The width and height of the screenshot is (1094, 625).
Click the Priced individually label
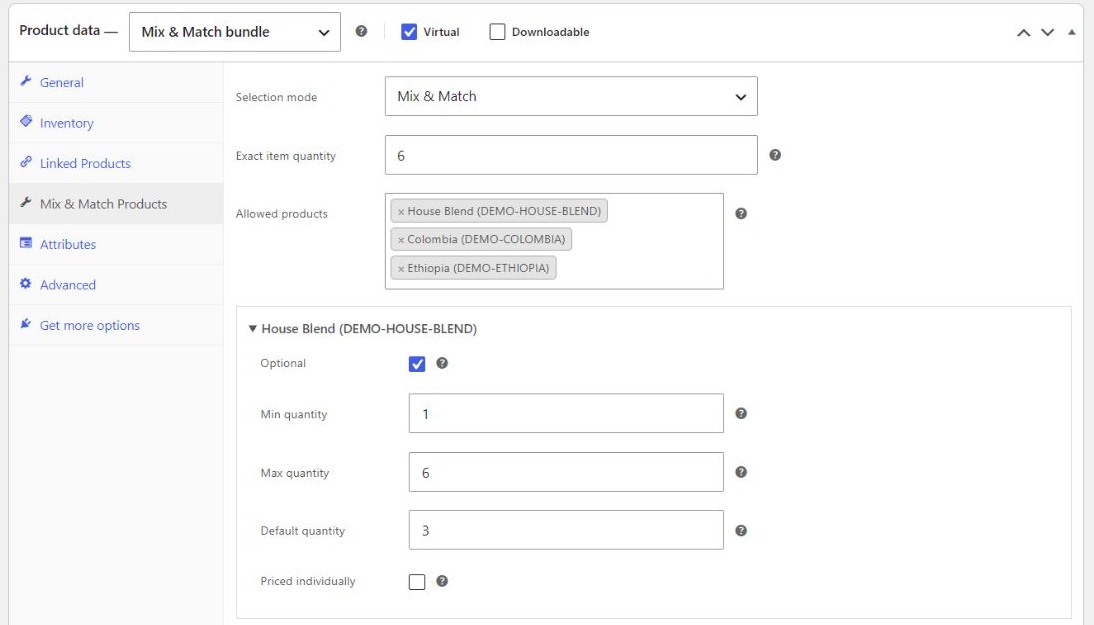[x=308, y=581]
